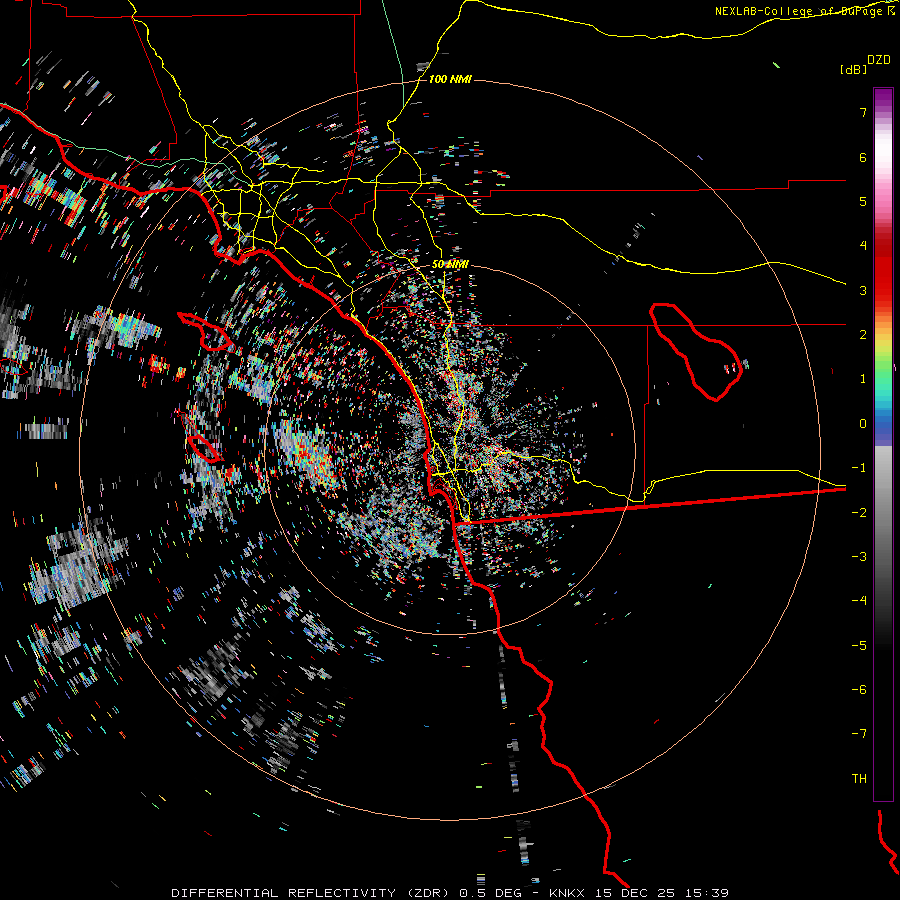This screenshot has width=900, height=900.
Task: Pick the purple top of the color bar
Action: click(883, 98)
